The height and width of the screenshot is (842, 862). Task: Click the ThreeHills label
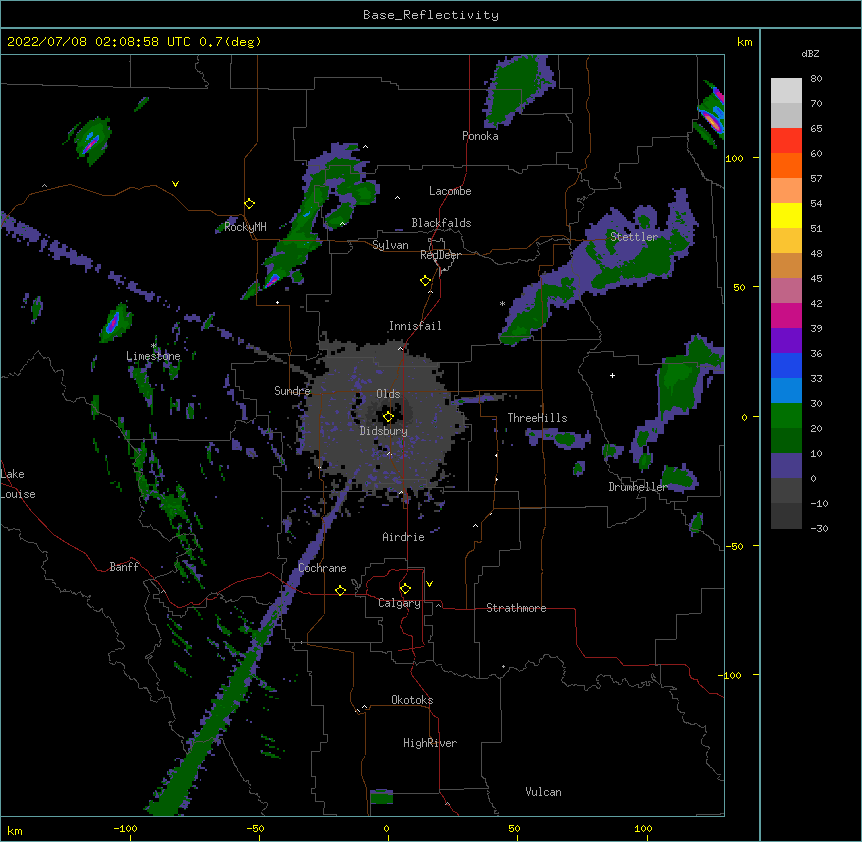[537, 418]
